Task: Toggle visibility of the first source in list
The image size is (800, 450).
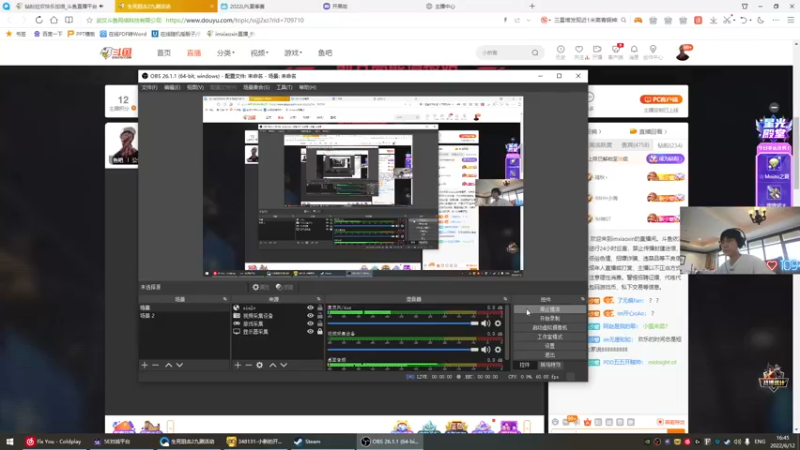Action: point(310,308)
